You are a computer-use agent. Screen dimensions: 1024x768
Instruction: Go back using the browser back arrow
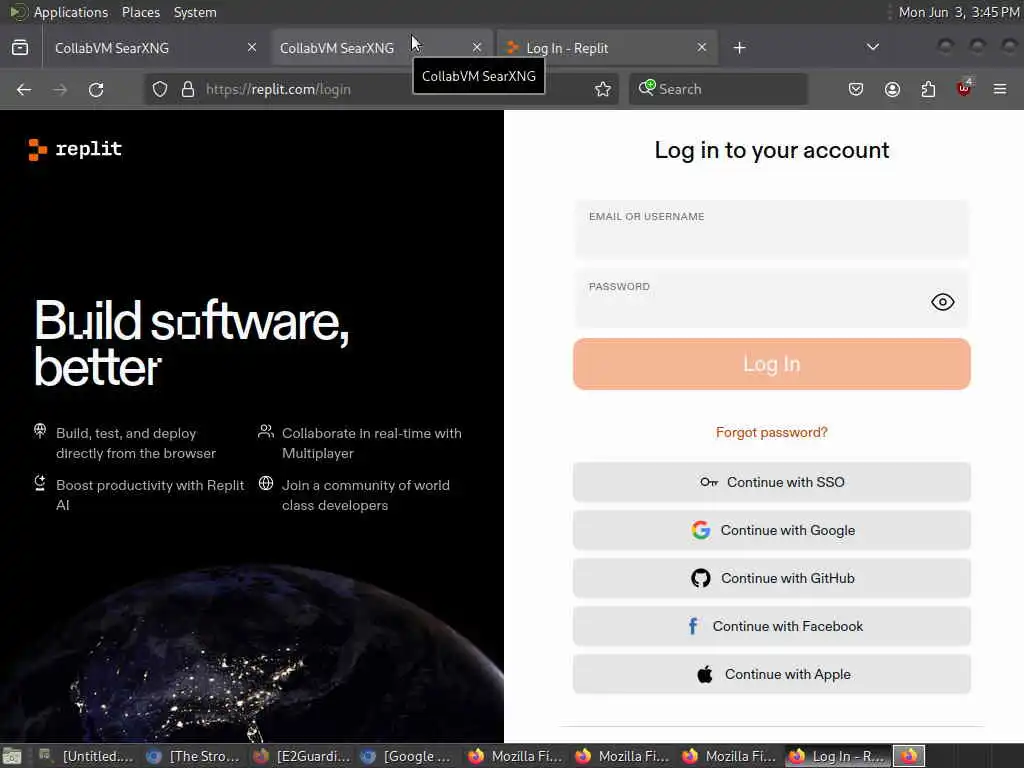pyautogui.click(x=24, y=89)
